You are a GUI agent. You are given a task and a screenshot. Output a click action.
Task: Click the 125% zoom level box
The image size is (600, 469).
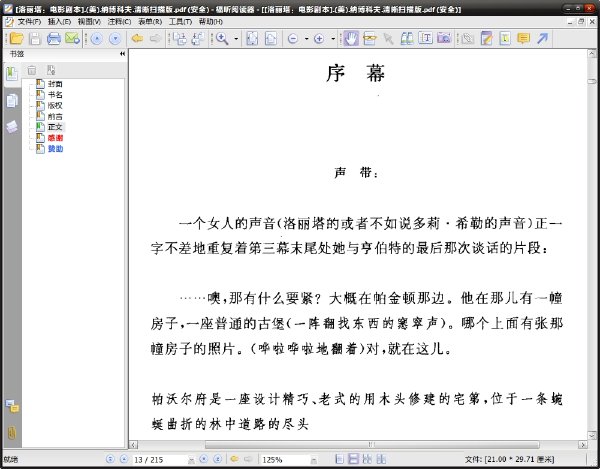[284, 459]
